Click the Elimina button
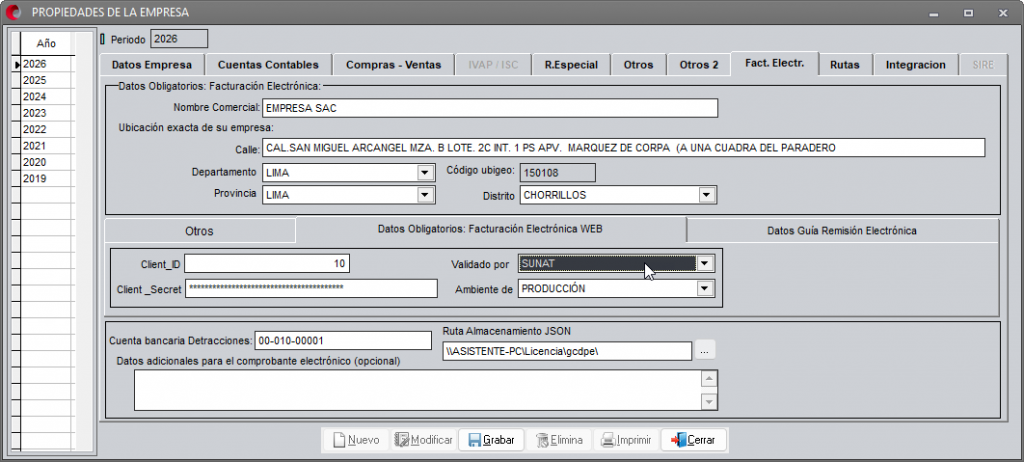Image resolution: width=1024 pixels, height=462 pixels. tap(559, 440)
